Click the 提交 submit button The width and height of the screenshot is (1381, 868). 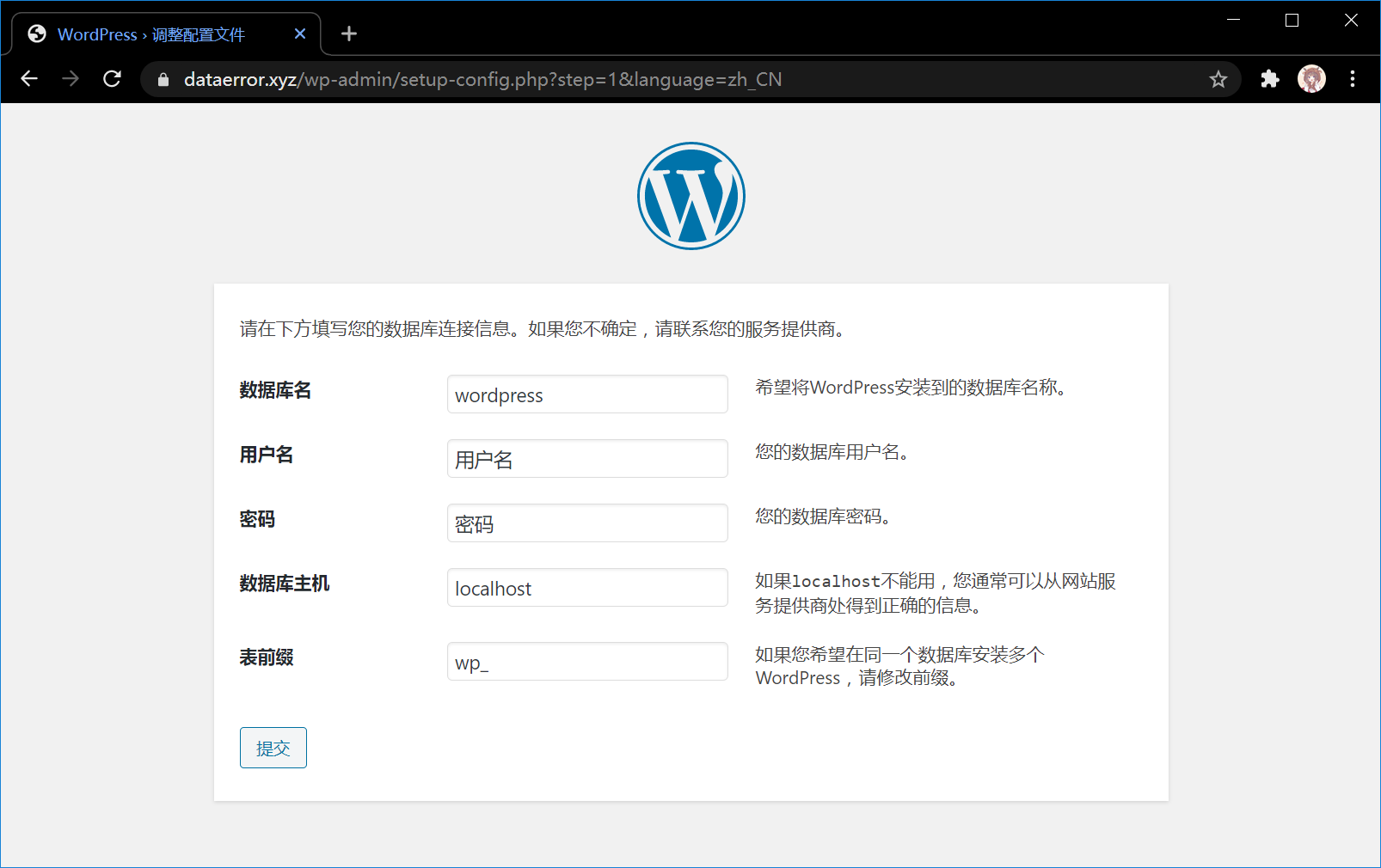pos(273,748)
